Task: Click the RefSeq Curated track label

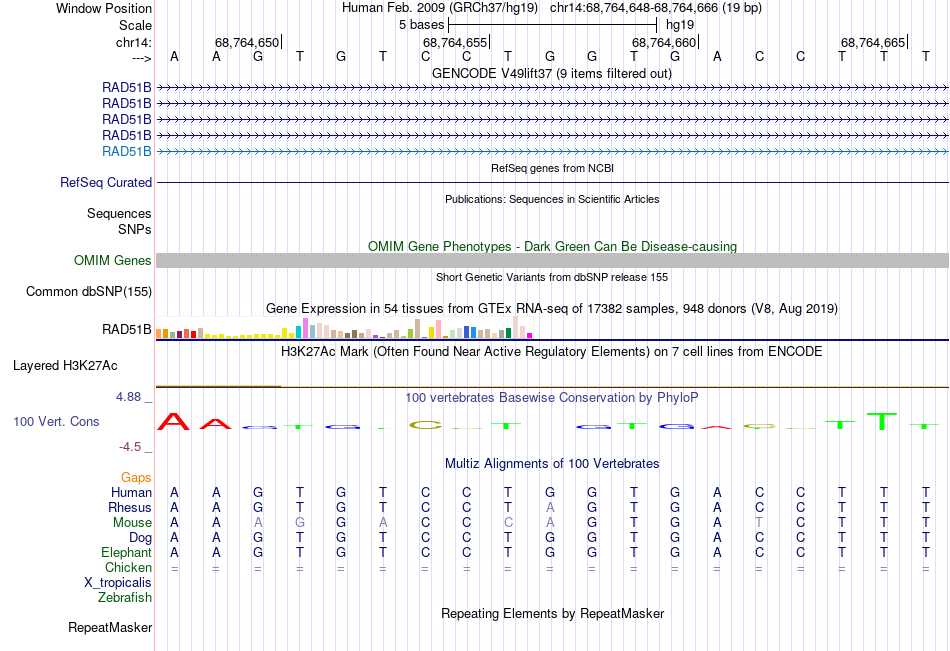Action: 106,182
